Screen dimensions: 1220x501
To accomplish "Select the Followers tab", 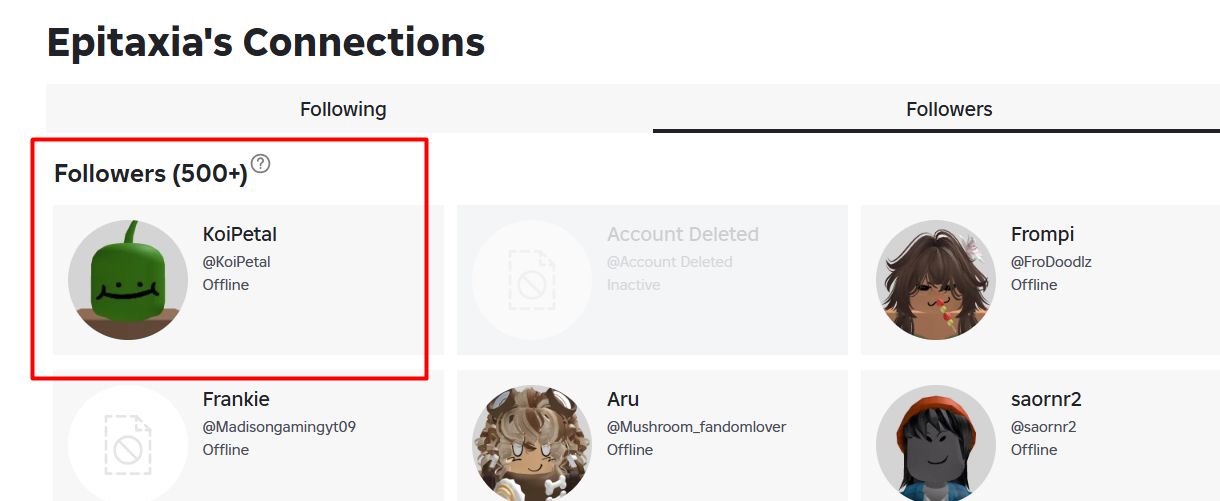I will point(949,109).
